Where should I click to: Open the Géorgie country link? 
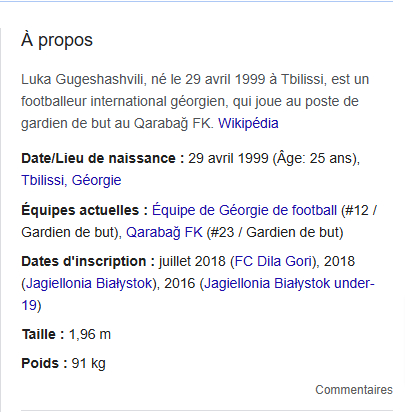tap(96, 180)
